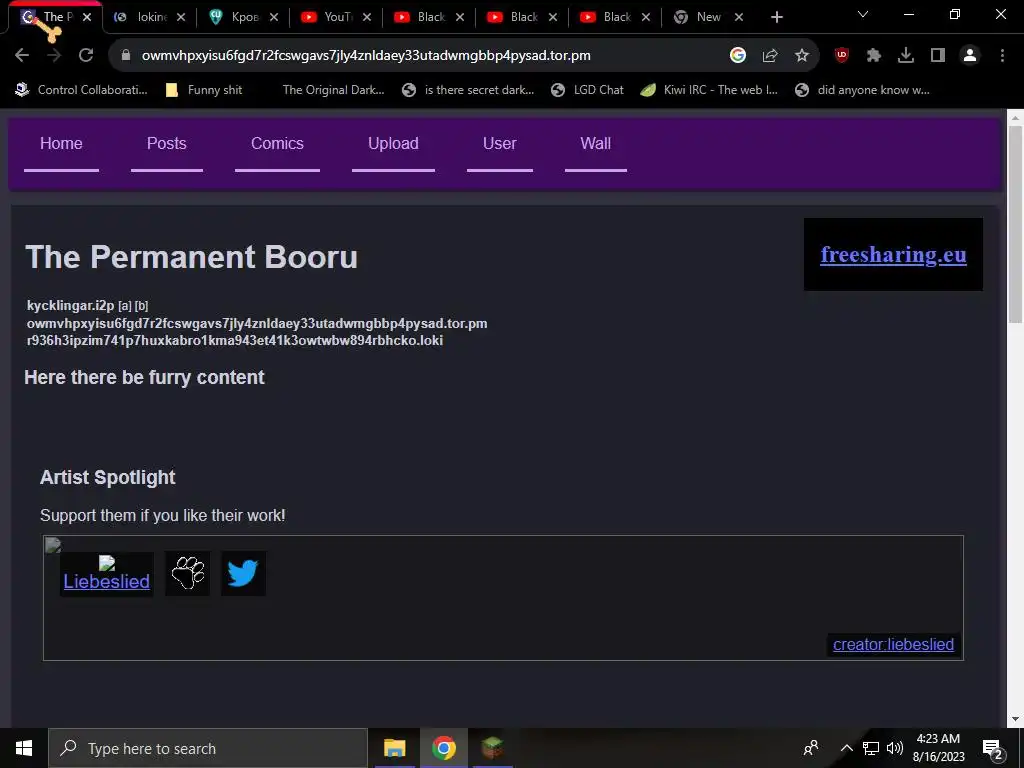This screenshot has height=768, width=1024.
Task: Open is there secret dark... bookmark
Action: (x=468, y=90)
